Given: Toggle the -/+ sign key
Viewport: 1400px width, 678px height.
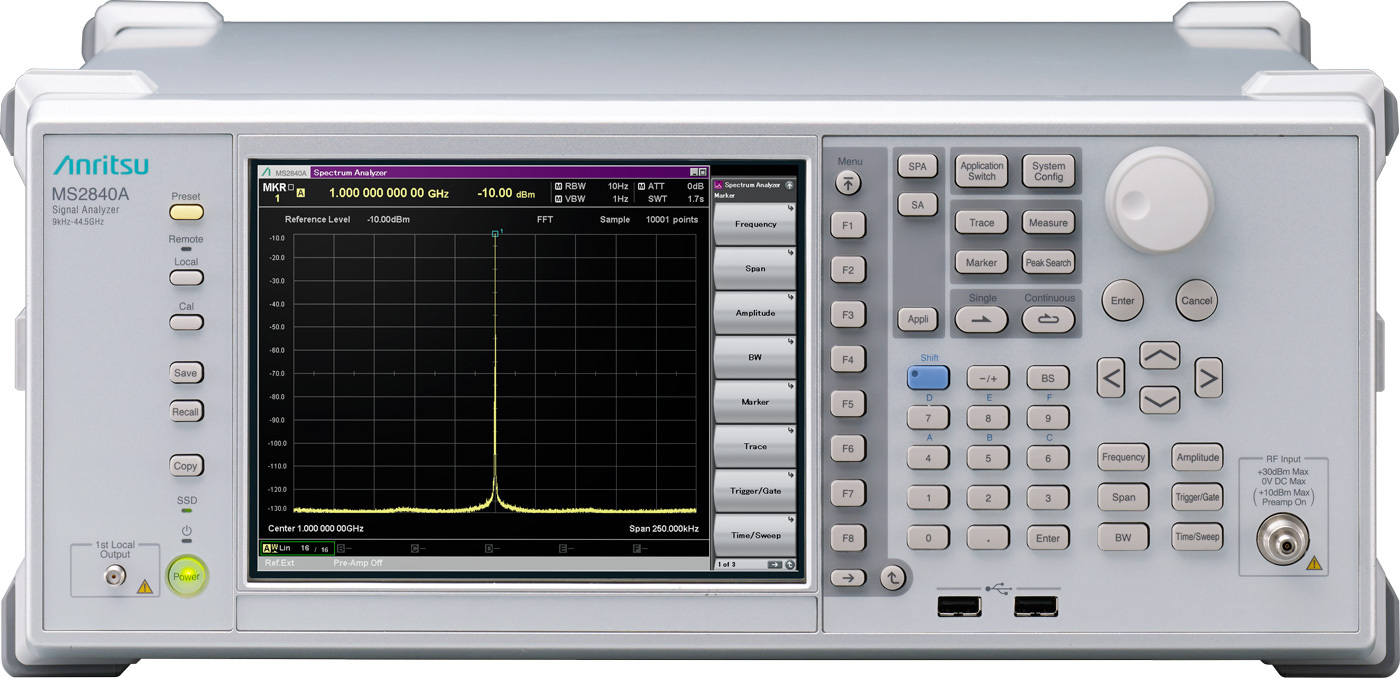Looking at the screenshot, I should pos(988,378).
